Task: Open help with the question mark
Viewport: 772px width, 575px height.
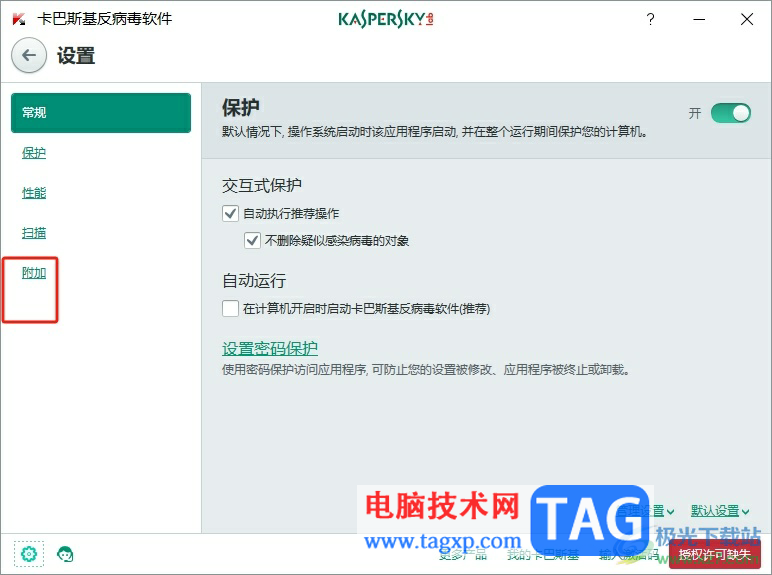Action: [650, 19]
